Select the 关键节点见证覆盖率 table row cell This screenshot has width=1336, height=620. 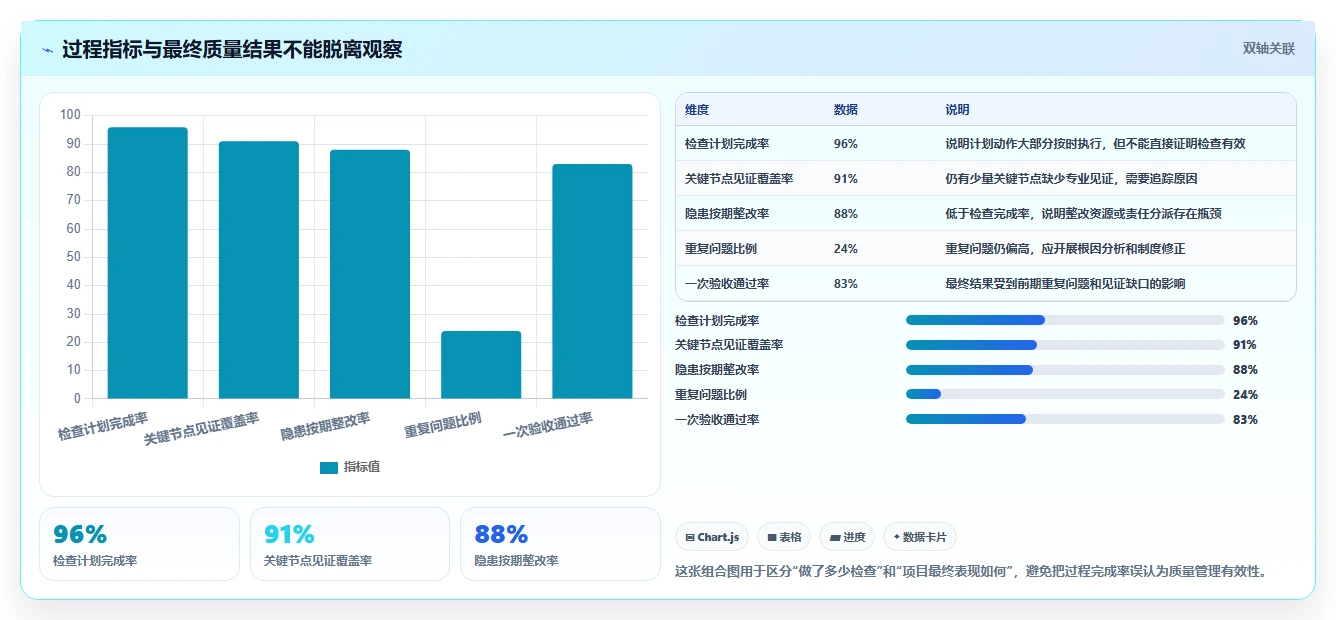click(x=739, y=179)
